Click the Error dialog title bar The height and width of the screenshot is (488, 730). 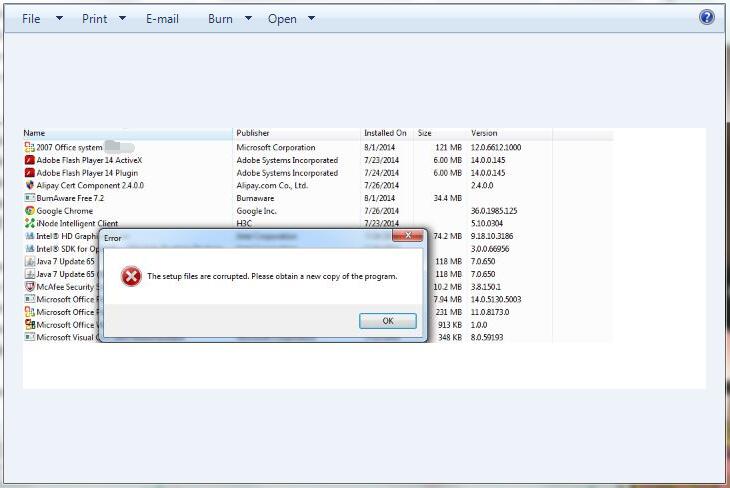[x=247, y=238]
